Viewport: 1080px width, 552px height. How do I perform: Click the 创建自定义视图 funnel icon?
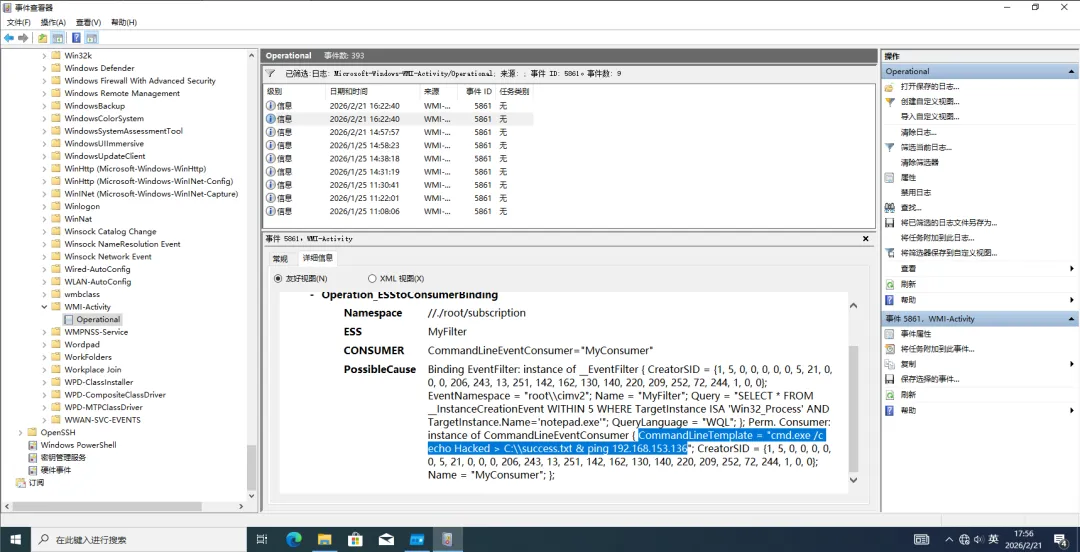(890, 102)
